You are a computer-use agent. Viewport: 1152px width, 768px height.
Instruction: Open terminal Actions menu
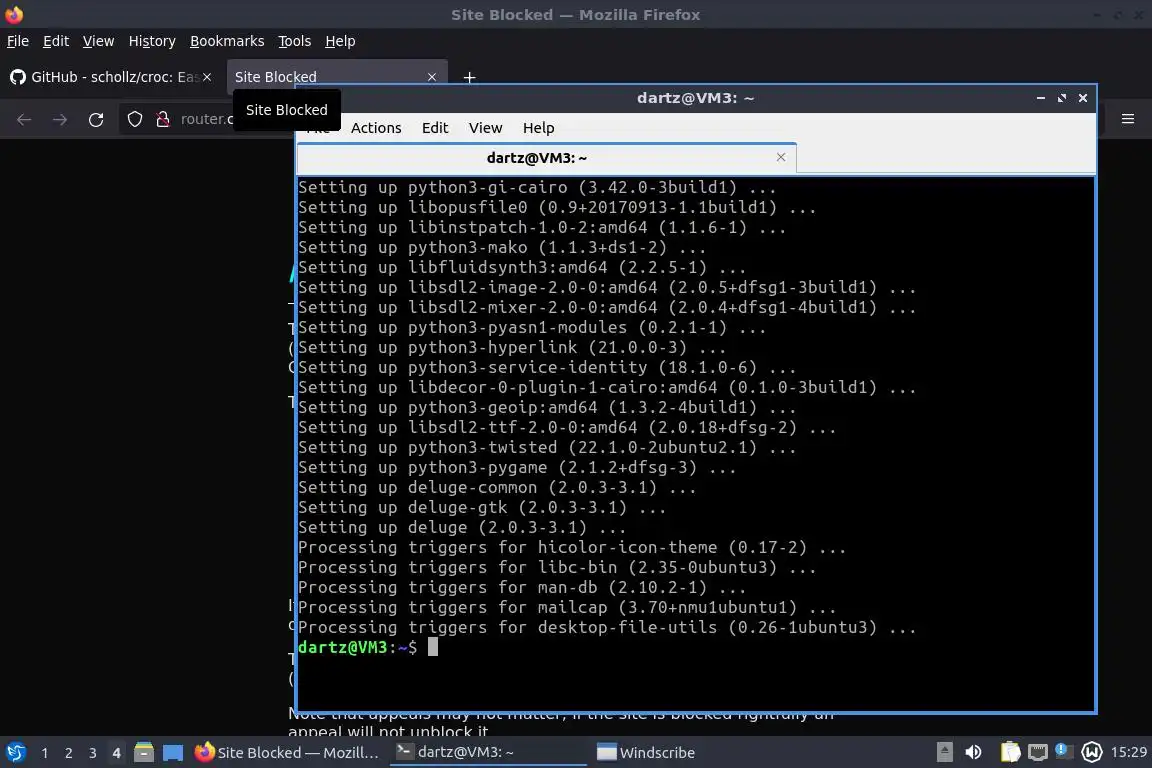pyautogui.click(x=376, y=128)
